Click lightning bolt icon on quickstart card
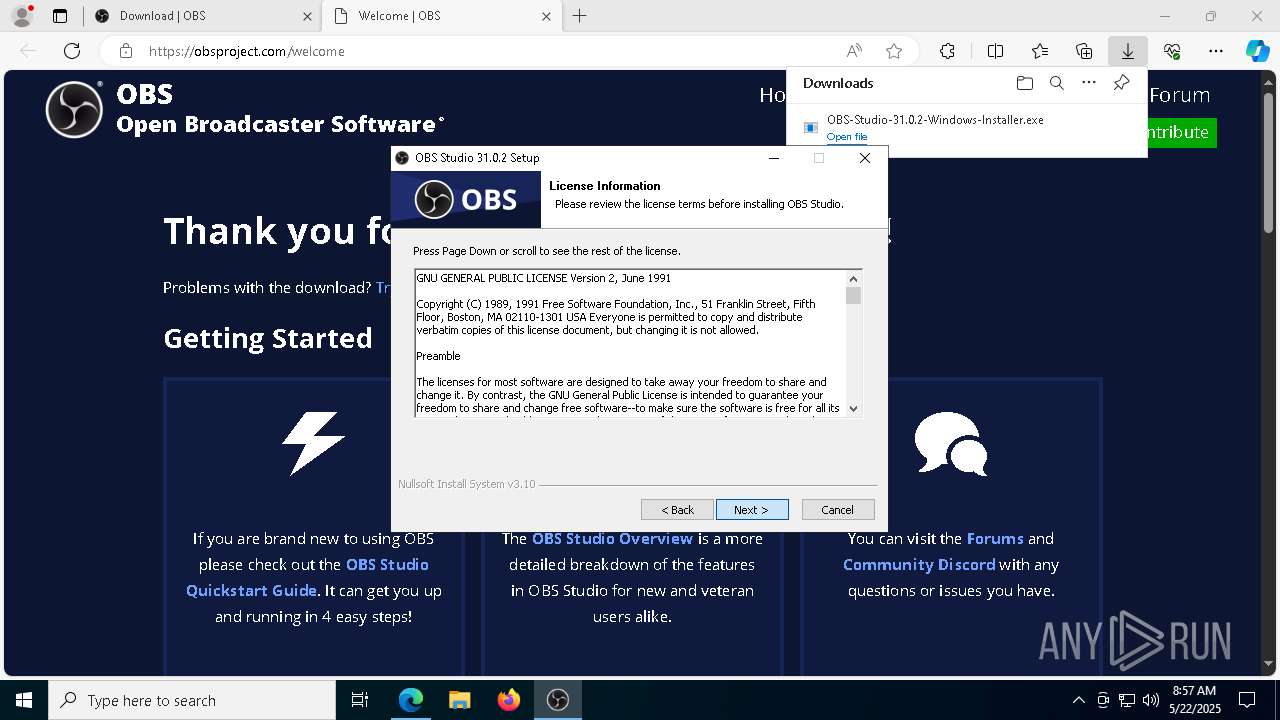The image size is (1280, 720). [x=313, y=443]
